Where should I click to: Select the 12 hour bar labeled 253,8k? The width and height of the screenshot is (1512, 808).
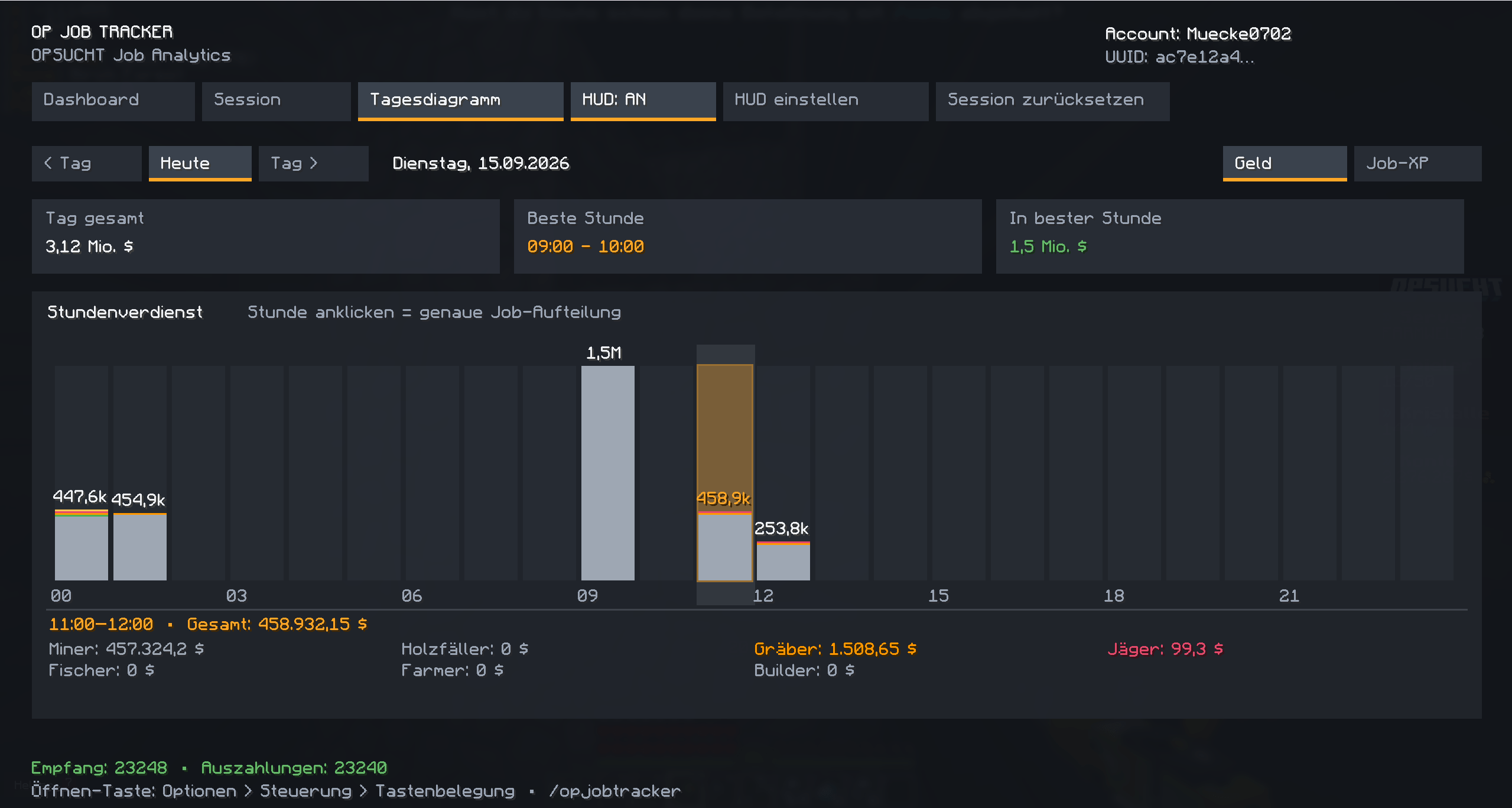pyautogui.click(x=783, y=561)
